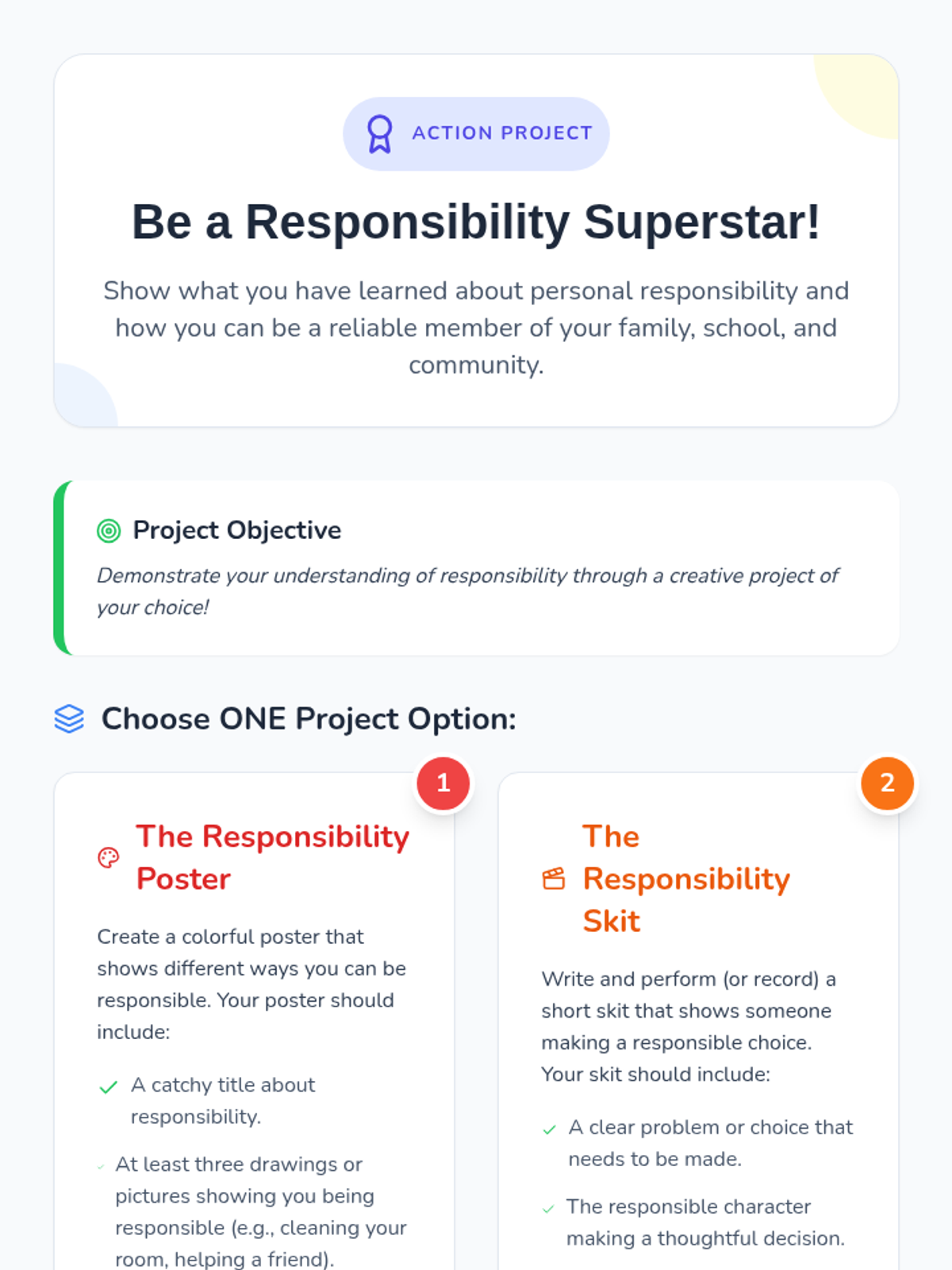Select the orange number 2 badge
Image resolution: width=952 pixels, height=1270 pixels.
click(888, 783)
